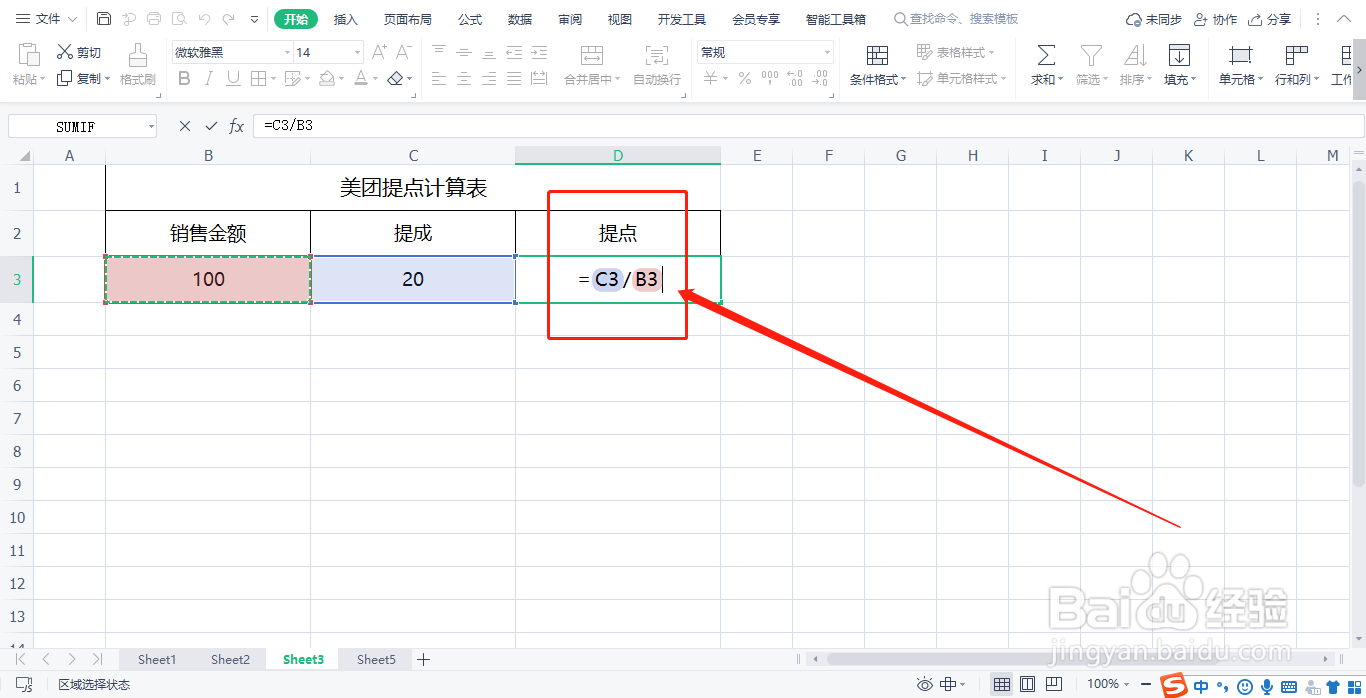Cancel formula with the X icon
This screenshot has width=1366, height=698.
coord(185,126)
